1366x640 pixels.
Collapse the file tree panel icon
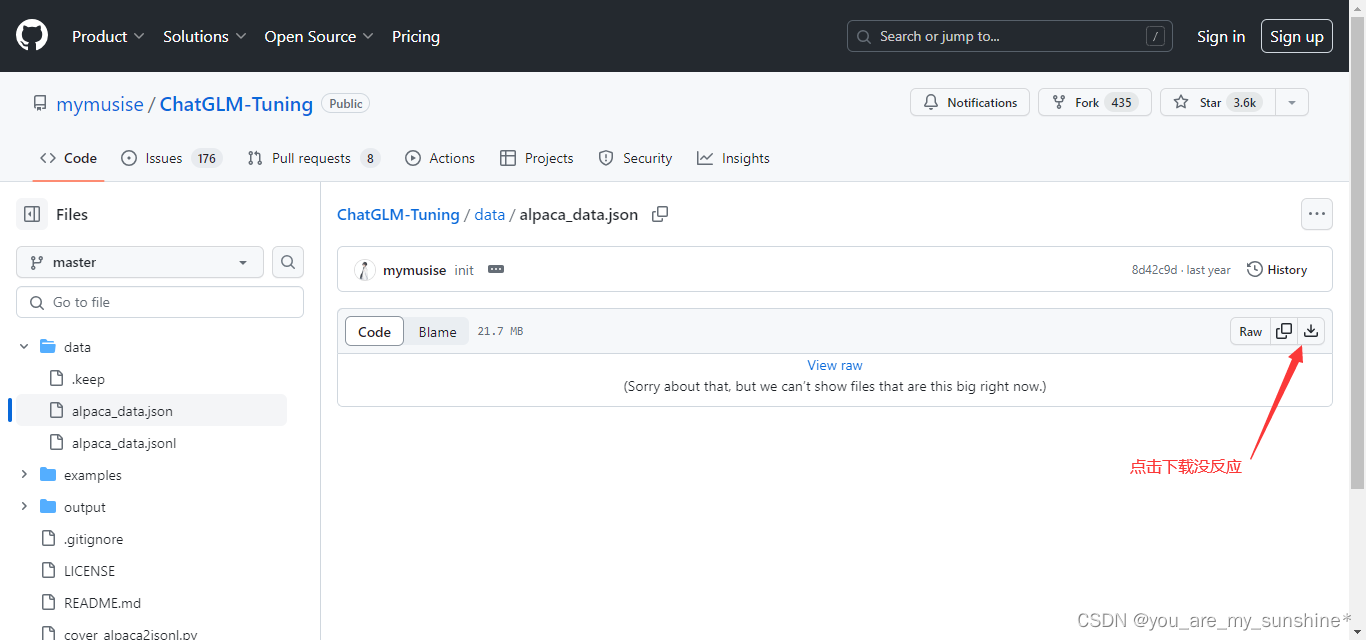click(32, 214)
